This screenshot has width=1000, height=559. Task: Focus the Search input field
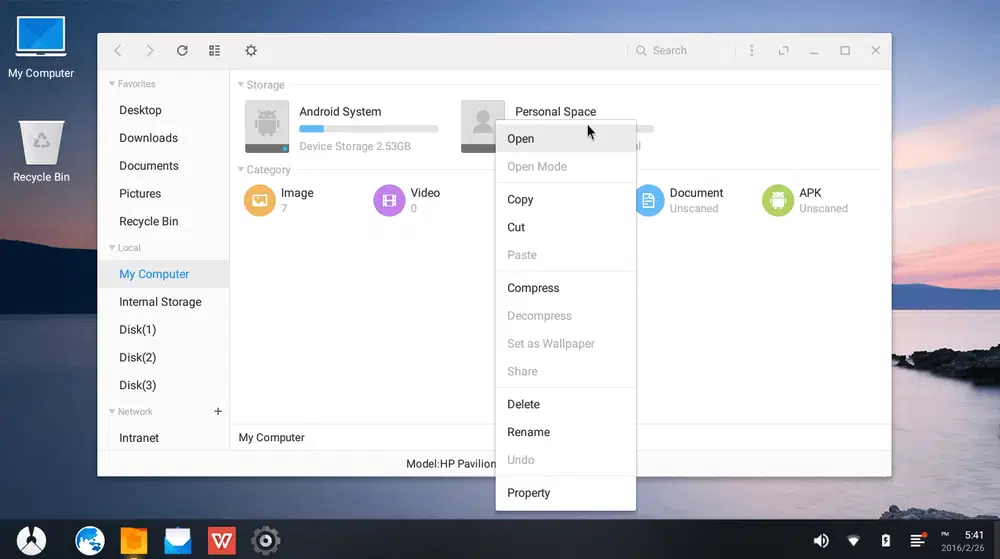click(x=682, y=50)
